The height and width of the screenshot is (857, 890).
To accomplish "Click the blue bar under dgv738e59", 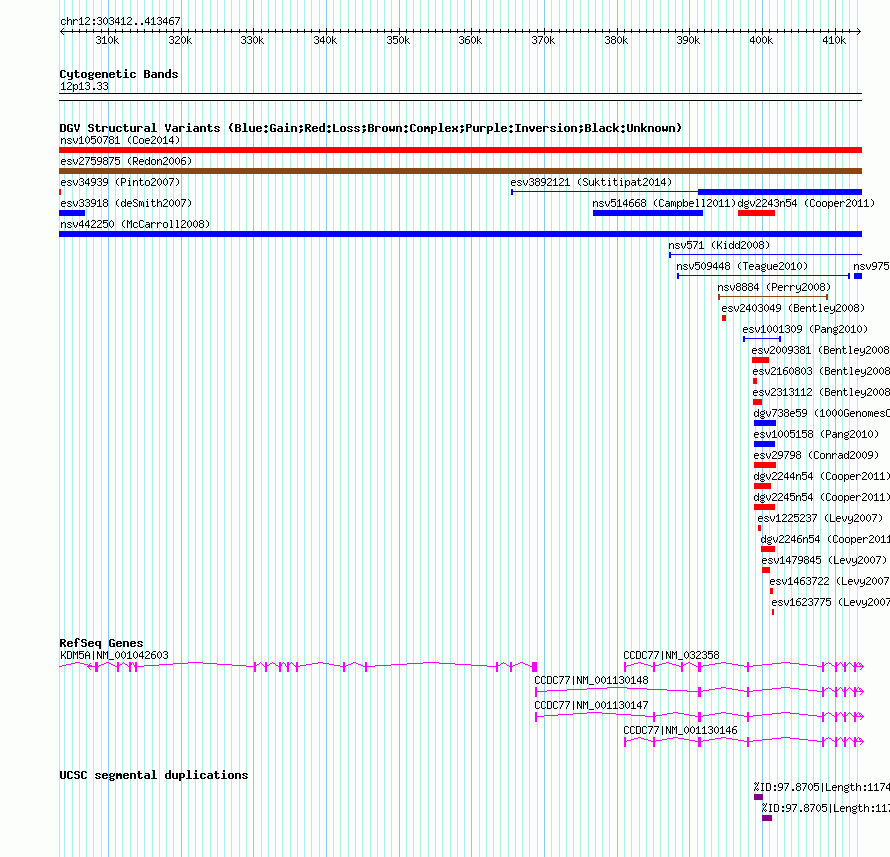I will 765,423.
